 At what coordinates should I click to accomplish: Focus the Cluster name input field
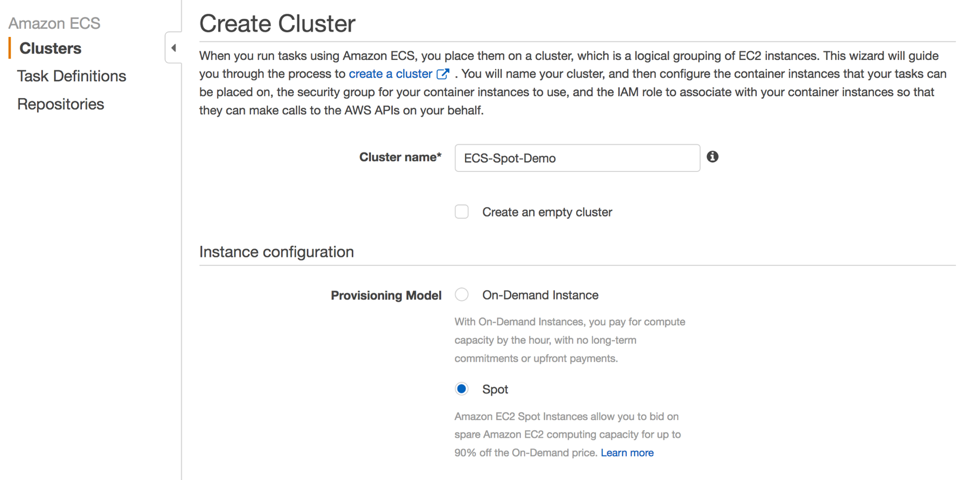(x=577, y=158)
